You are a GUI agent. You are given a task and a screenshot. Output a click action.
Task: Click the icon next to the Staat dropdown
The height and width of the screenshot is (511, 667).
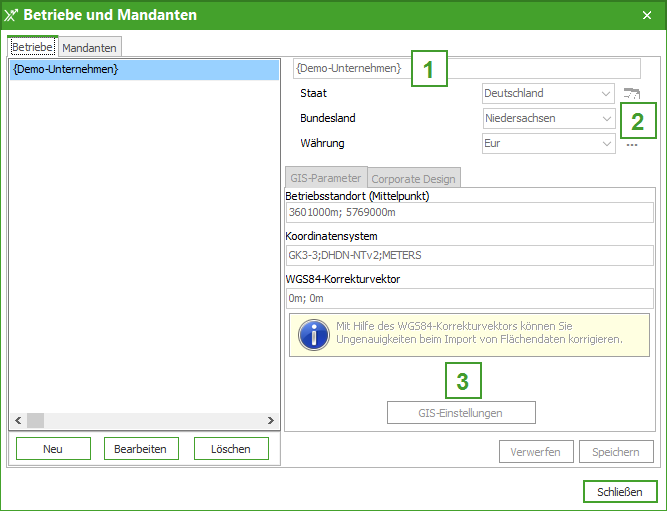click(630, 94)
